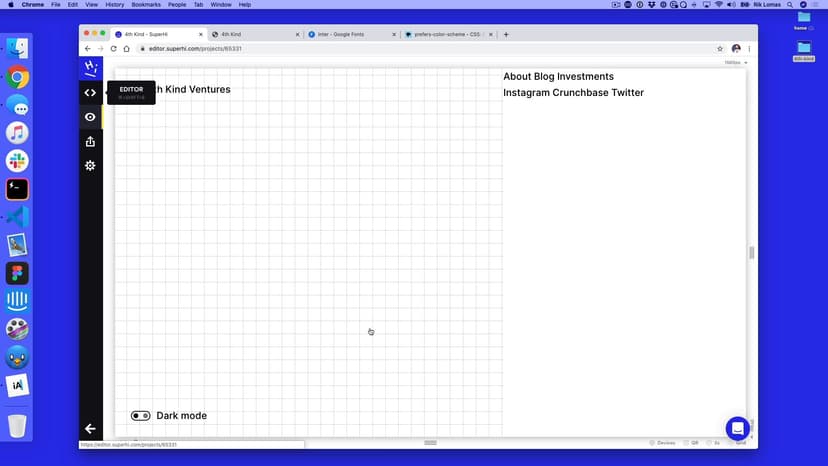The width and height of the screenshot is (828, 466).
Task: Click the share/export icon in sidebar
Action: (90, 141)
